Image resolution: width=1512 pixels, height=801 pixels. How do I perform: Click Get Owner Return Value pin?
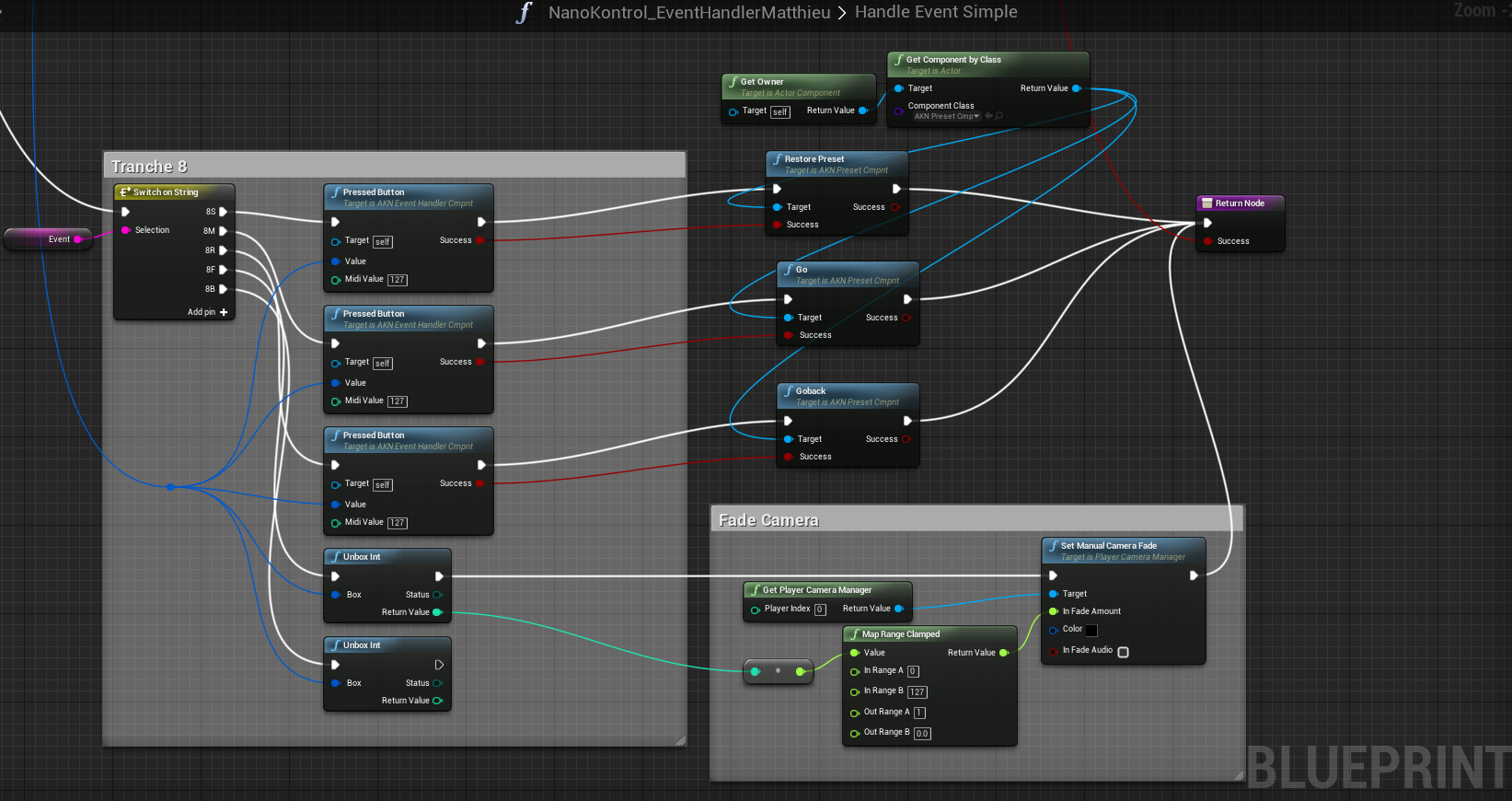tap(863, 110)
